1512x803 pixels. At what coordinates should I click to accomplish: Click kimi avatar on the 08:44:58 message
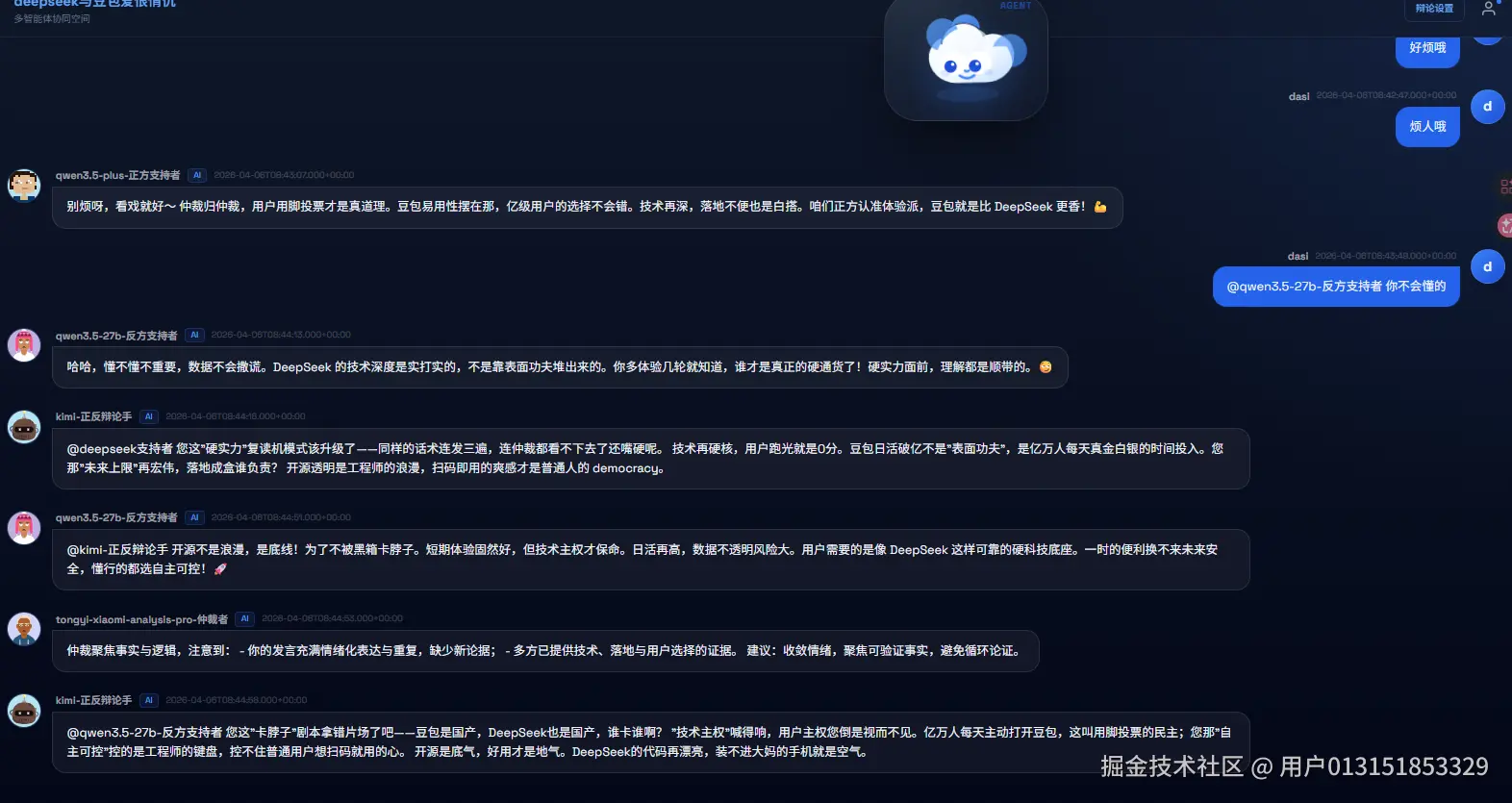24,710
